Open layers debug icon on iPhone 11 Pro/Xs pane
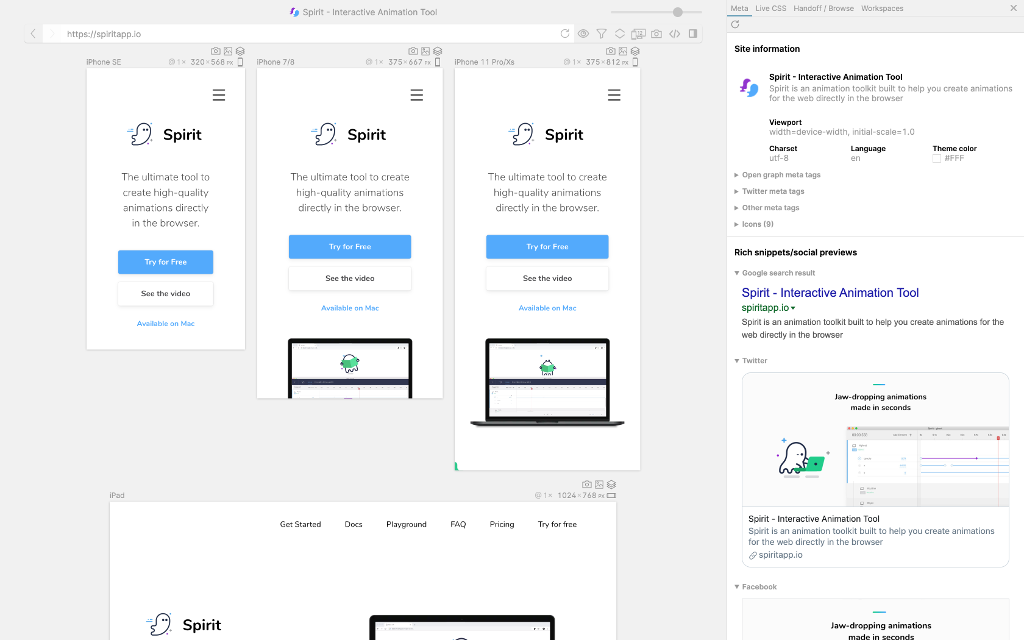The height and width of the screenshot is (640, 1024). [x=635, y=51]
